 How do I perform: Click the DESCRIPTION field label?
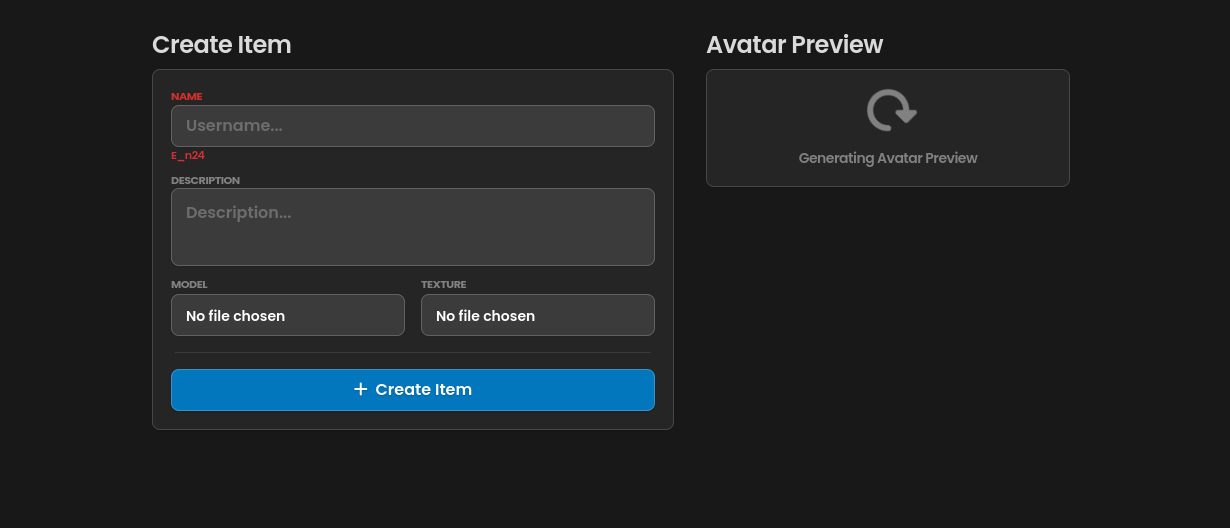coord(205,181)
